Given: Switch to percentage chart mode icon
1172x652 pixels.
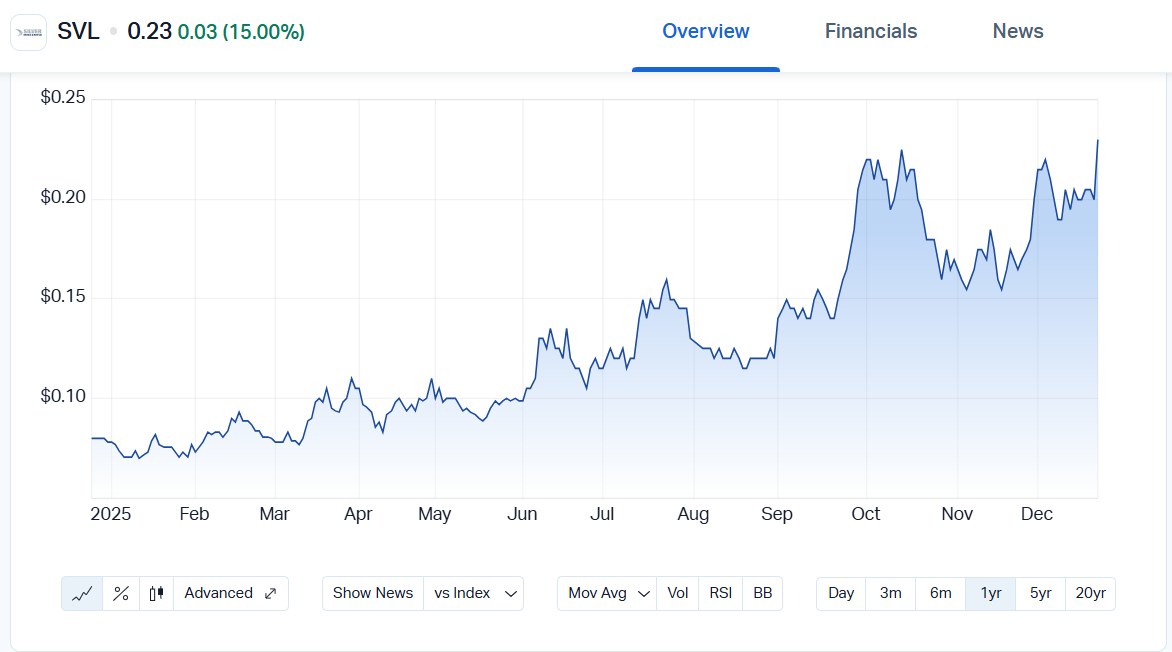Looking at the screenshot, I should [121, 593].
